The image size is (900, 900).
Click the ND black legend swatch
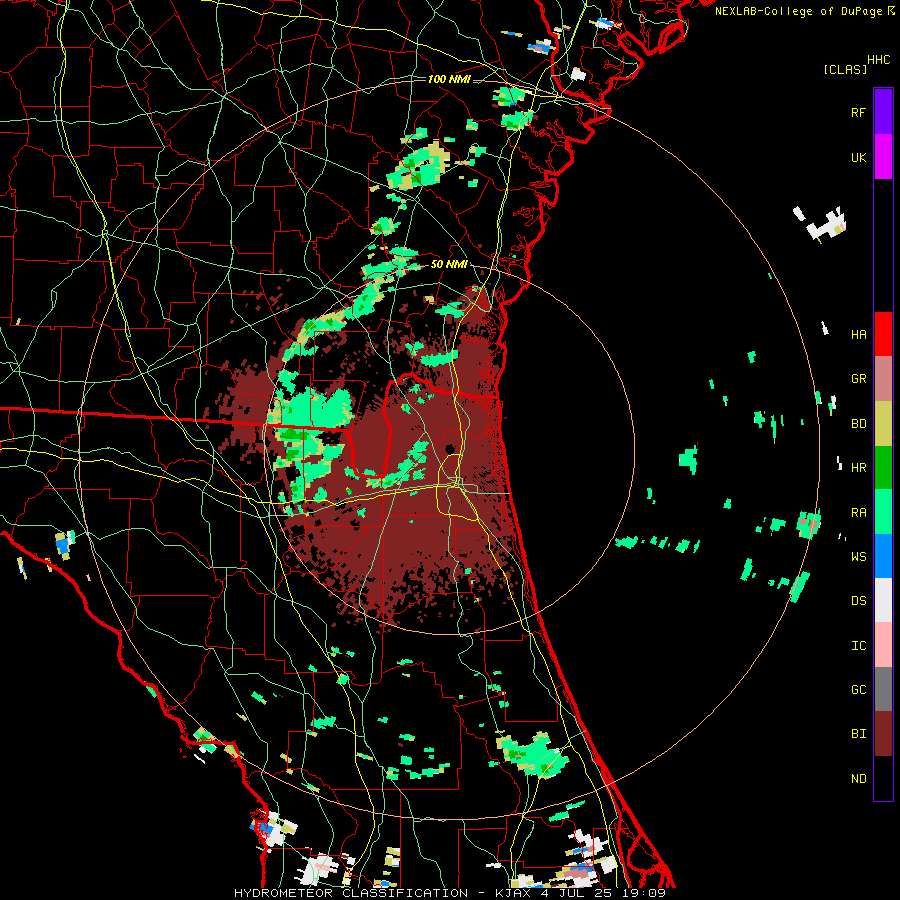tap(883, 778)
